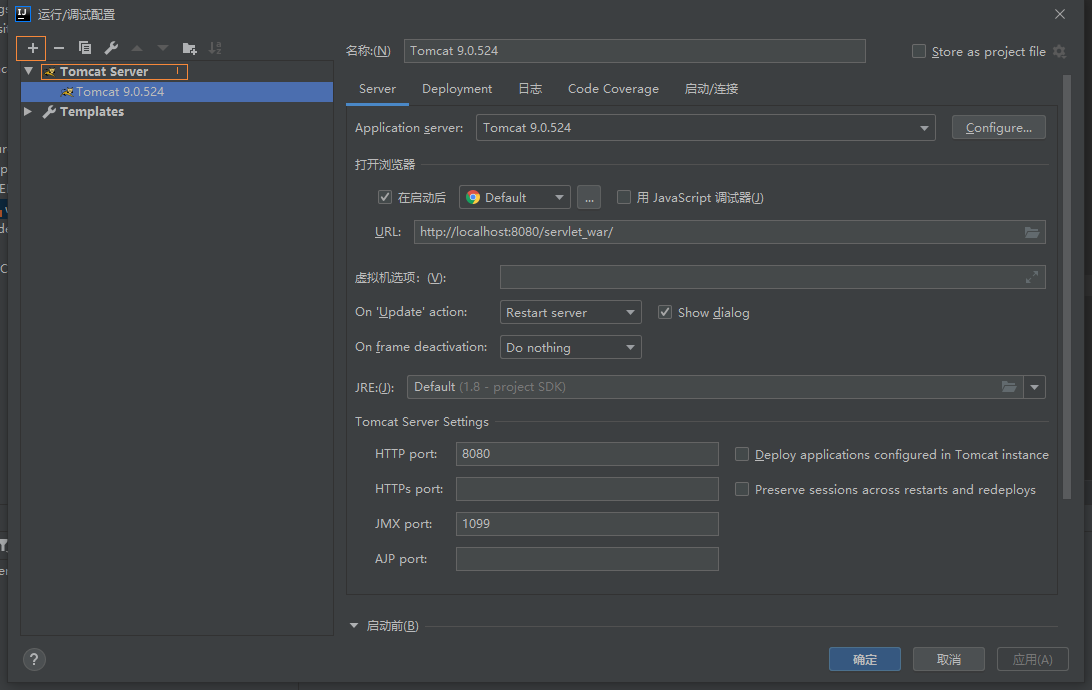Click the 名称 name input field
Image resolution: width=1092 pixels, height=690 pixels.
pyautogui.click(x=634, y=51)
